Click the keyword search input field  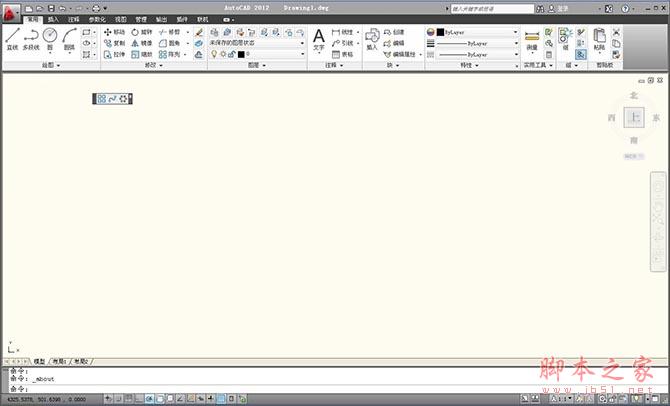[x=492, y=9]
